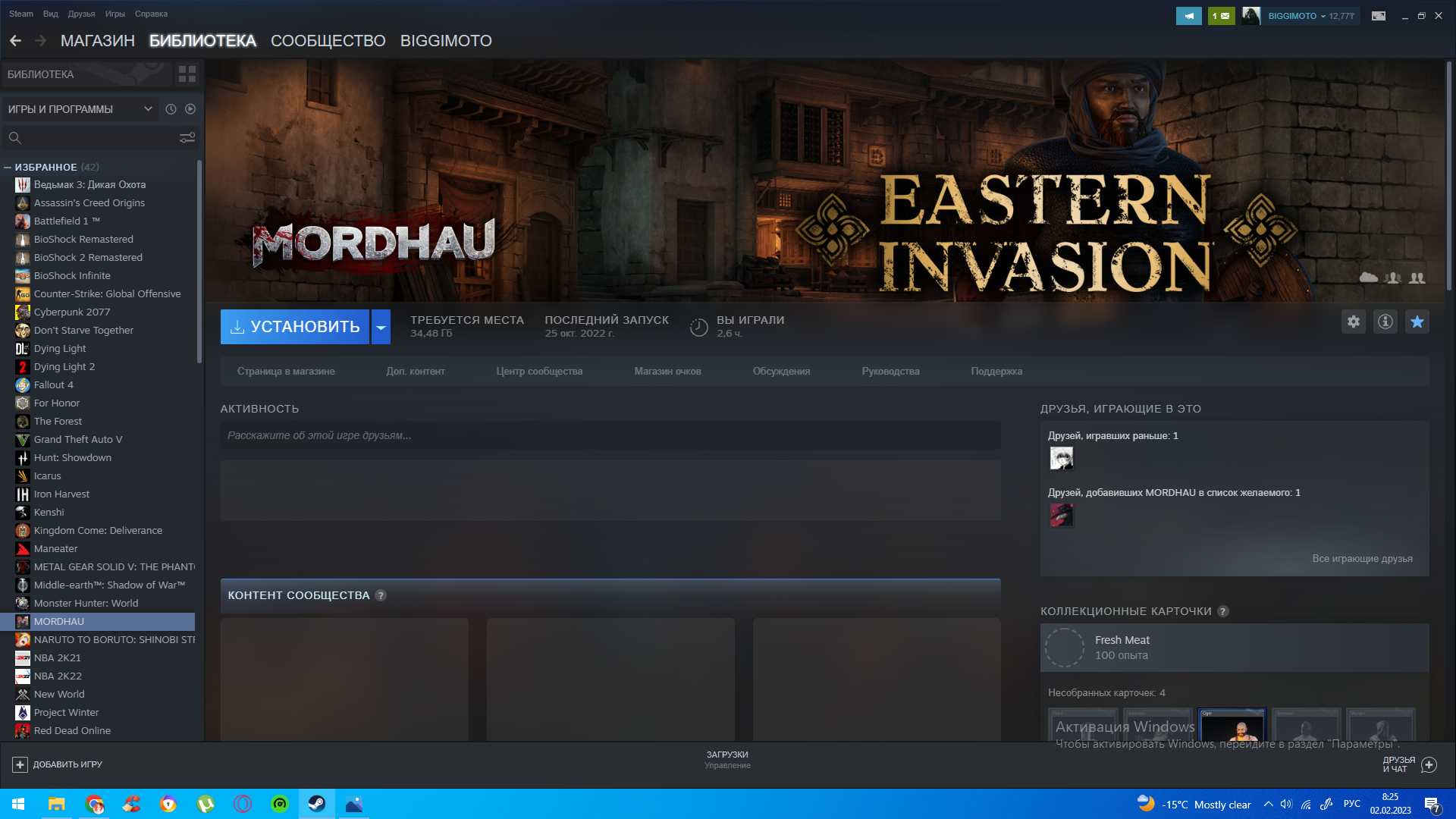This screenshot has width=1456, height=819.
Task: Toggle ready-to-play filter icon
Action: pyautogui.click(x=190, y=109)
